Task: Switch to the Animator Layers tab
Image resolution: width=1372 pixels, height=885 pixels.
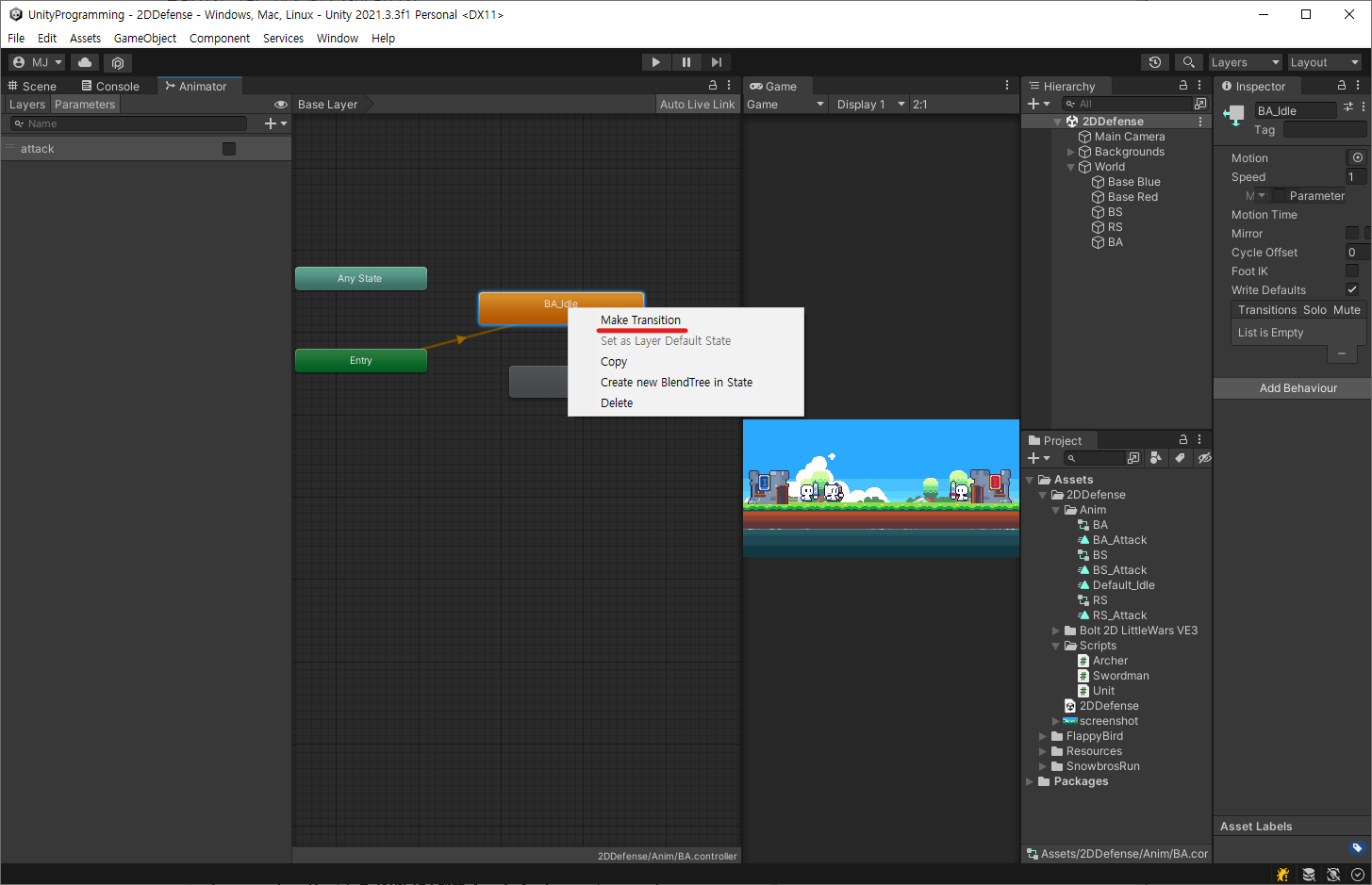Action: 27,105
